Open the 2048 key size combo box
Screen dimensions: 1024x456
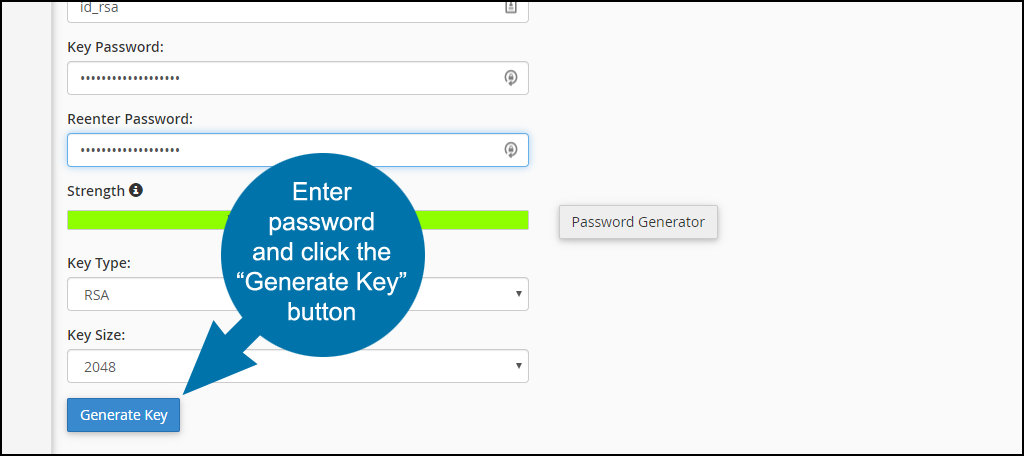[298, 366]
